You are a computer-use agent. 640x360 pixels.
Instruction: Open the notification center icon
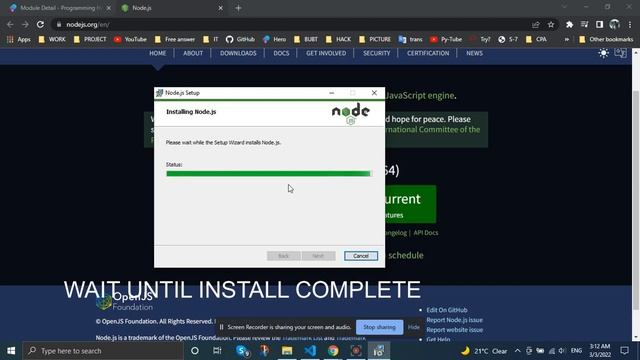[624, 351]
